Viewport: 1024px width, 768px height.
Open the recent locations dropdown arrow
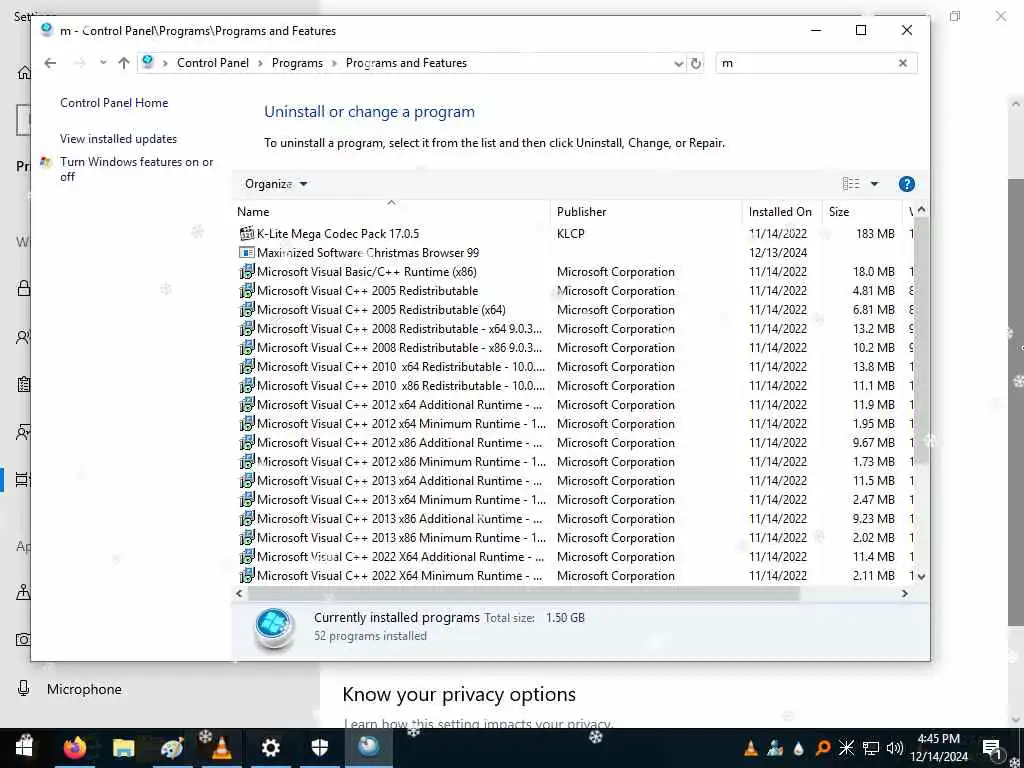pyautogui.click(x=103, y=63)
